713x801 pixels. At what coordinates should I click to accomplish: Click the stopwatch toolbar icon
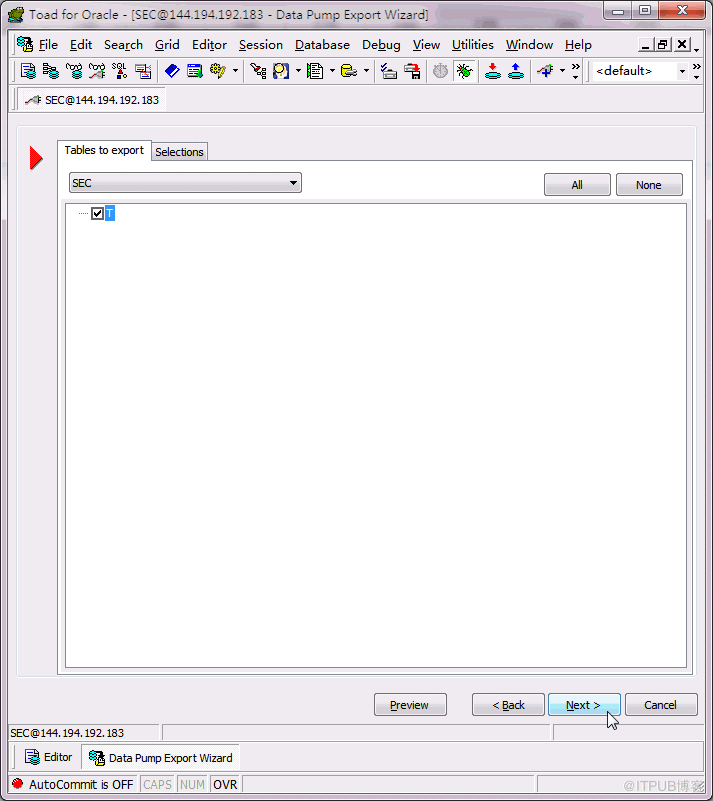click(440, 71)
